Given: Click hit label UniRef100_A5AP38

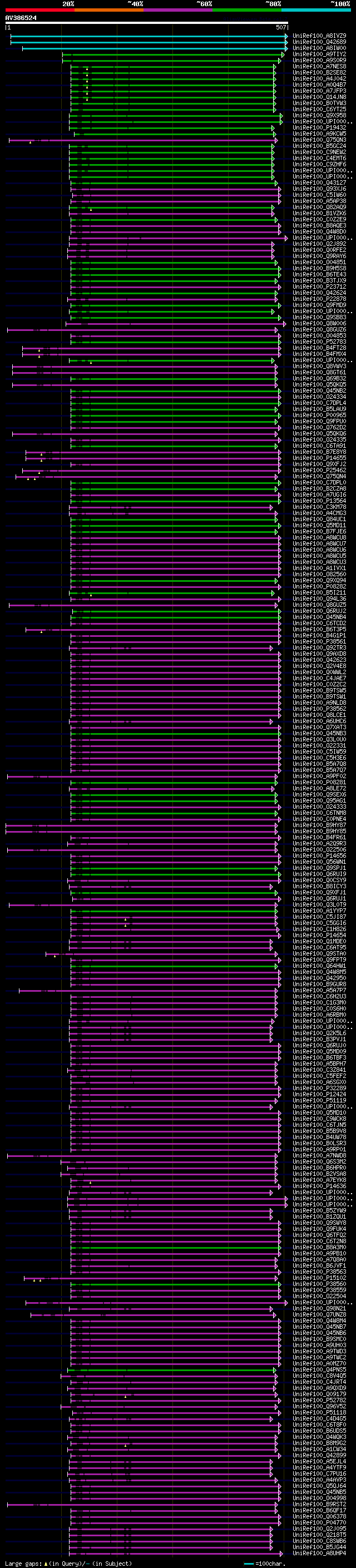Looking at the screenshot, I should click(x=319, y=201).
